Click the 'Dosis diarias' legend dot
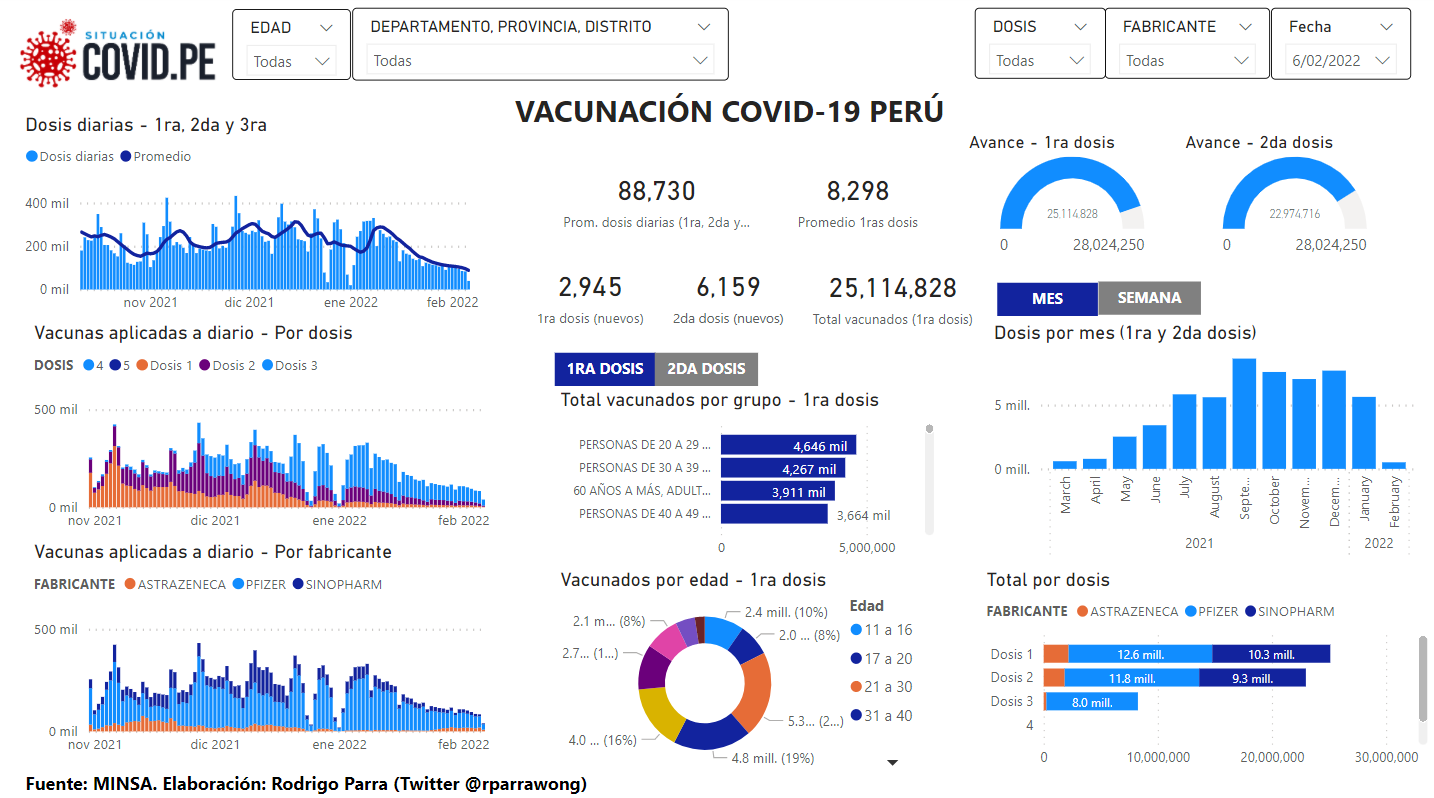Screen dimensions: 1434x798 (32, 157)
